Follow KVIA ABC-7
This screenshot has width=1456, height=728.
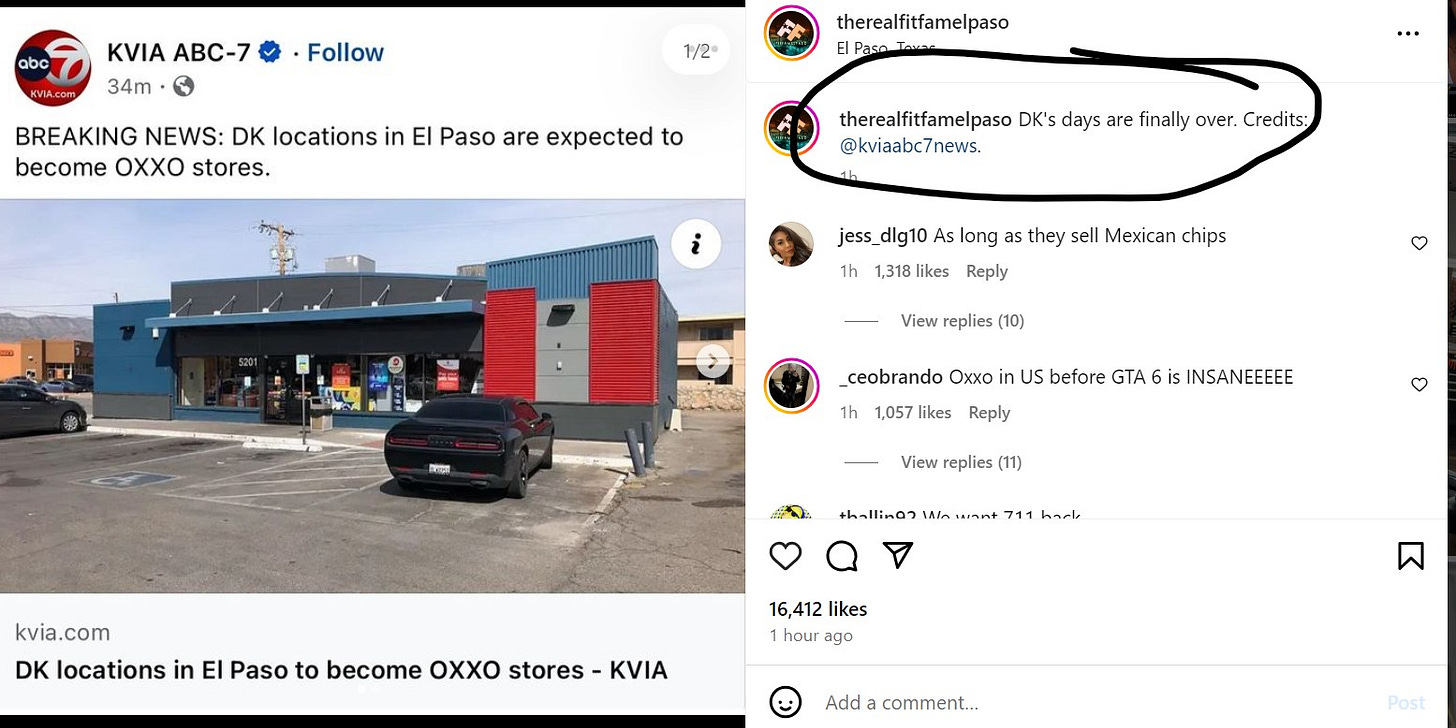(345, 53)
